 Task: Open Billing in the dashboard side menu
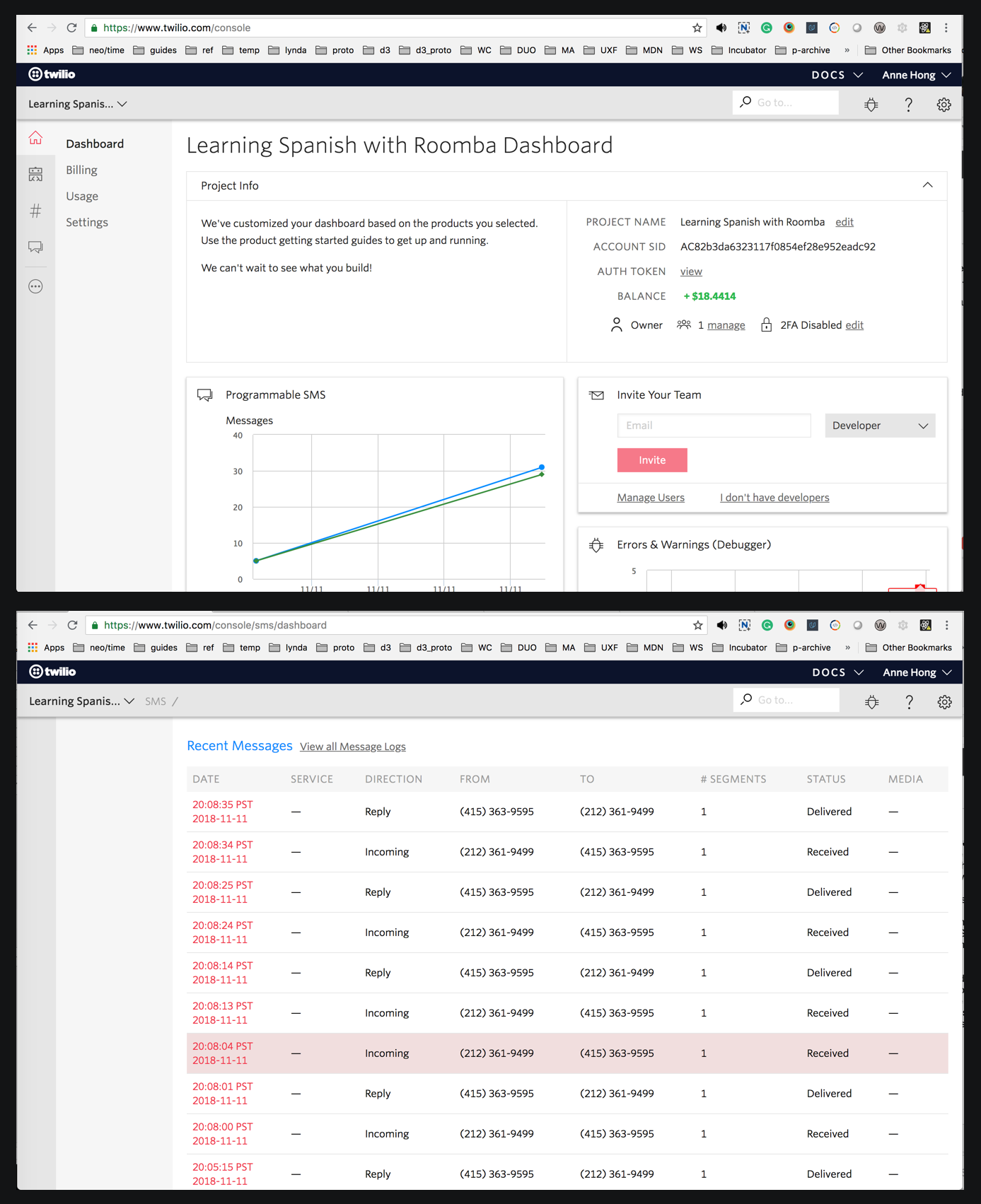coord(81,170)
